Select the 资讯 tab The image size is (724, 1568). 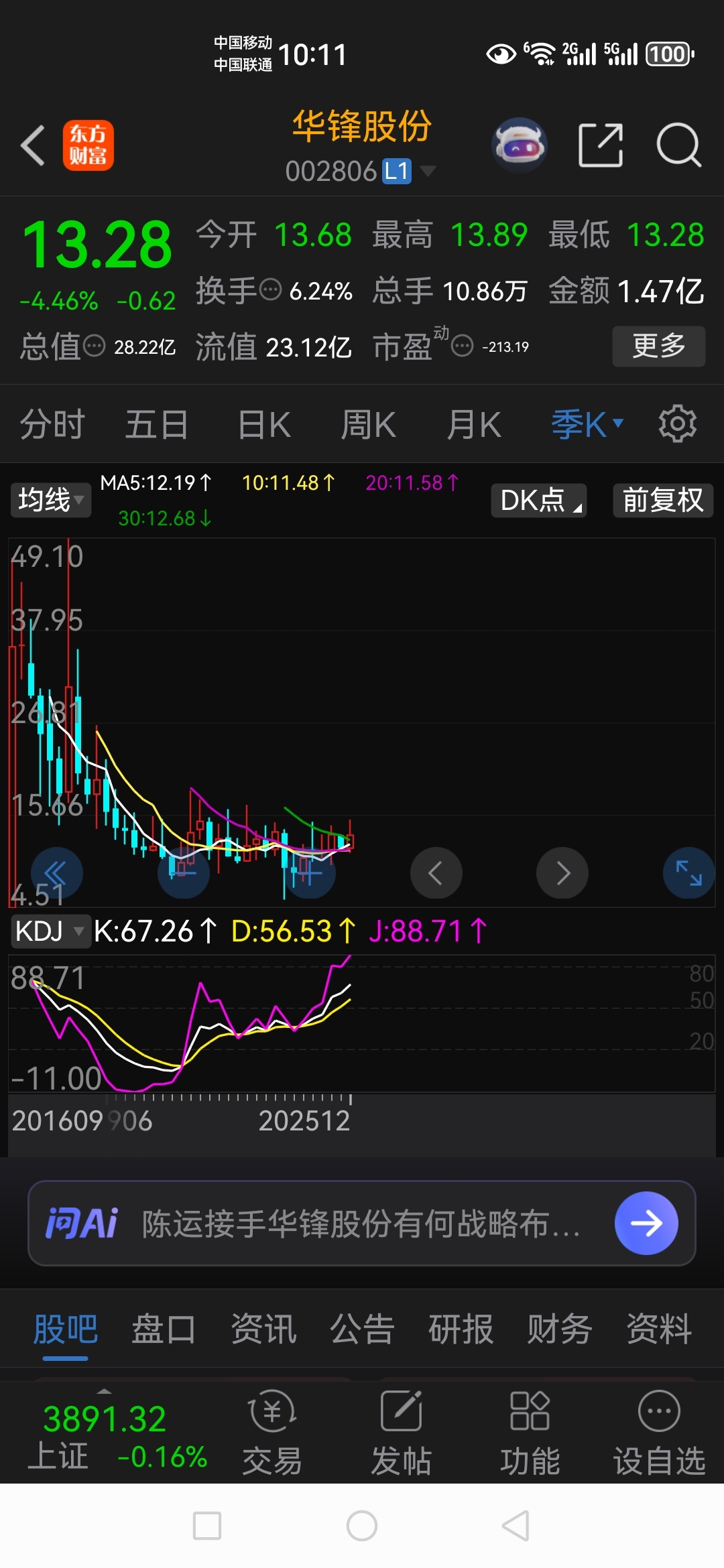(x=263, y=1329)
